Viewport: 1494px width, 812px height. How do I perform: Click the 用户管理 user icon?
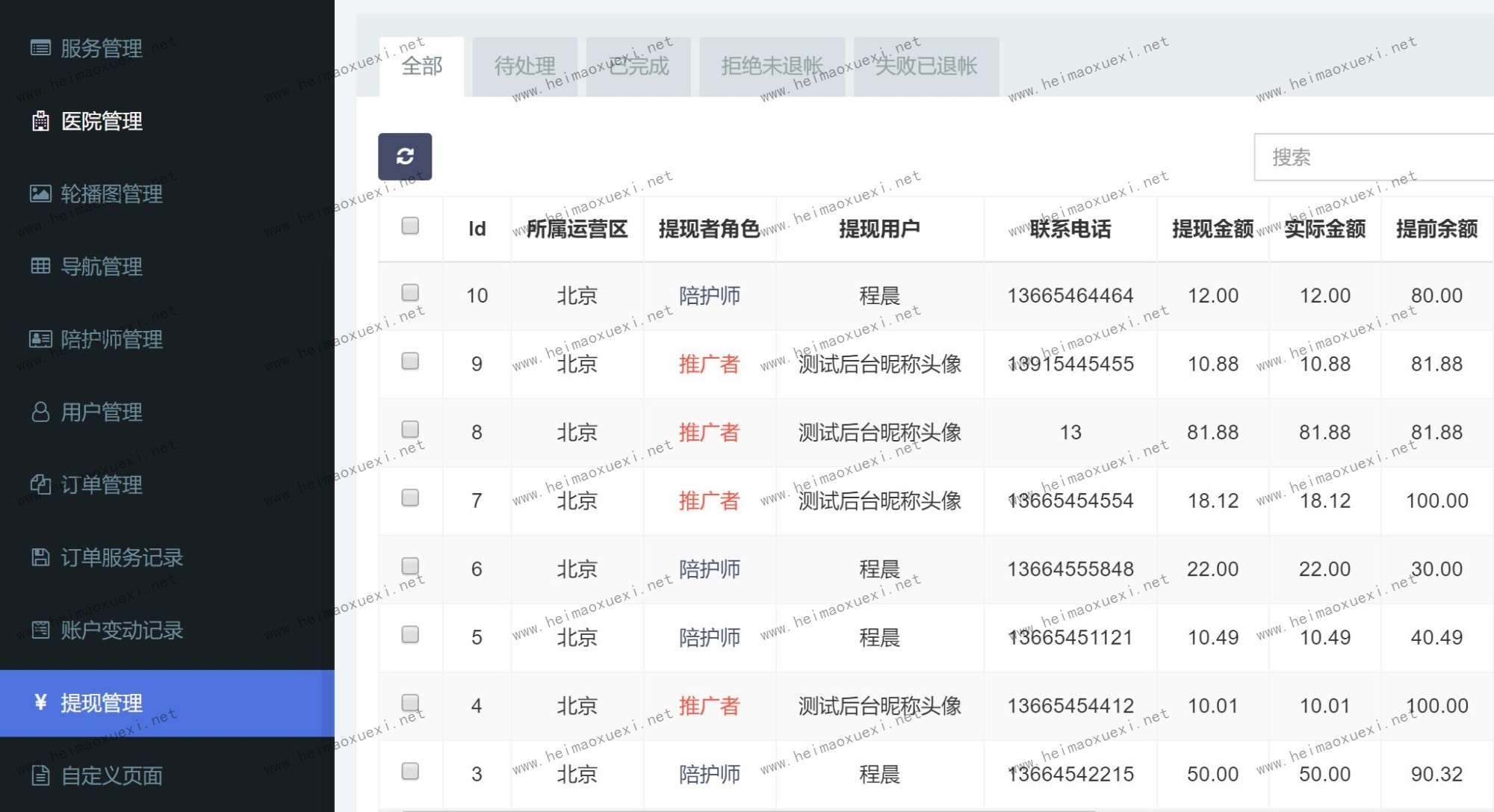(40, 412)
